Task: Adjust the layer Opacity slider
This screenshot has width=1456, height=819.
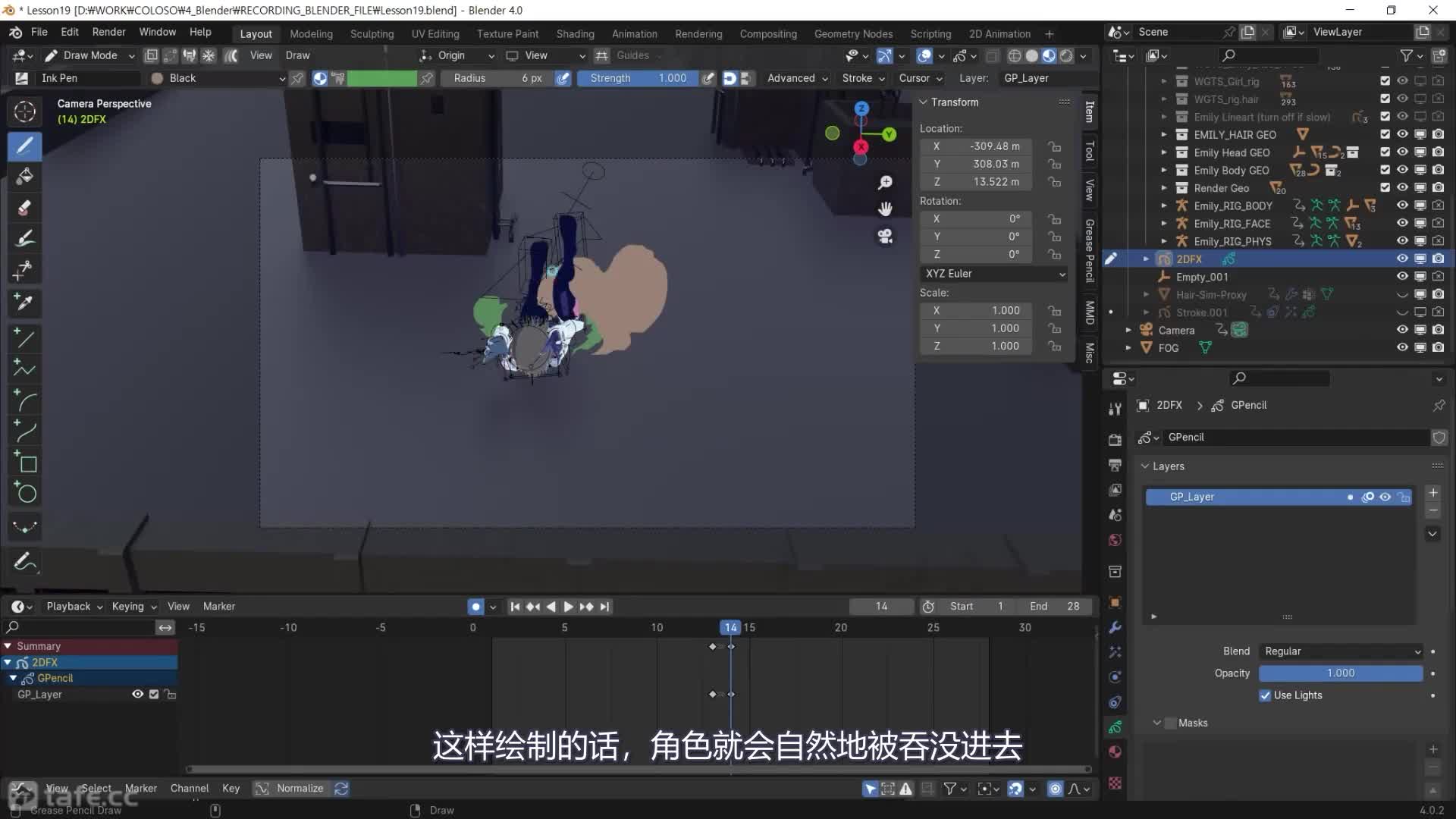Action: tap(1340, 673)
